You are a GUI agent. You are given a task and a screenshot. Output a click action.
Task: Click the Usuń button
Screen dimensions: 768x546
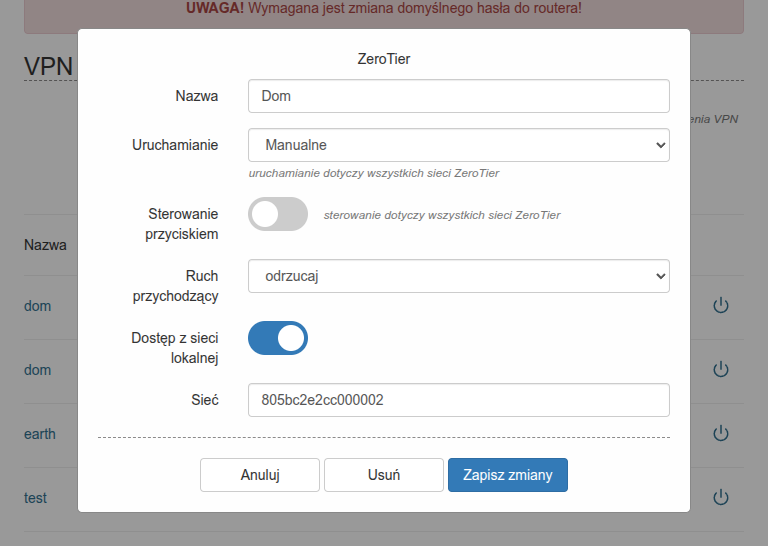point(384,475)
